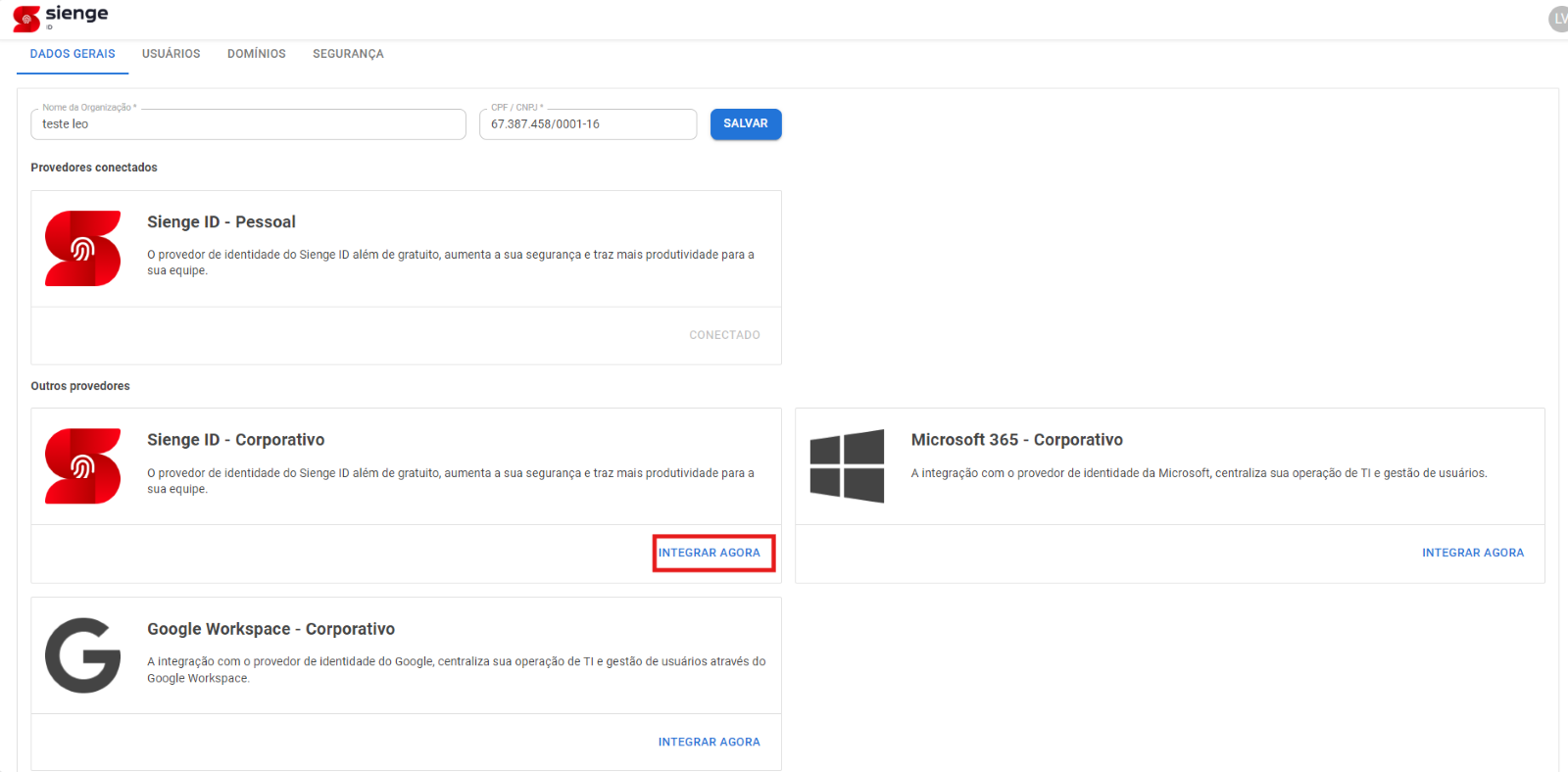Open the Usuários tab
The image size is (1568, 772).
(x=171, y=54)
